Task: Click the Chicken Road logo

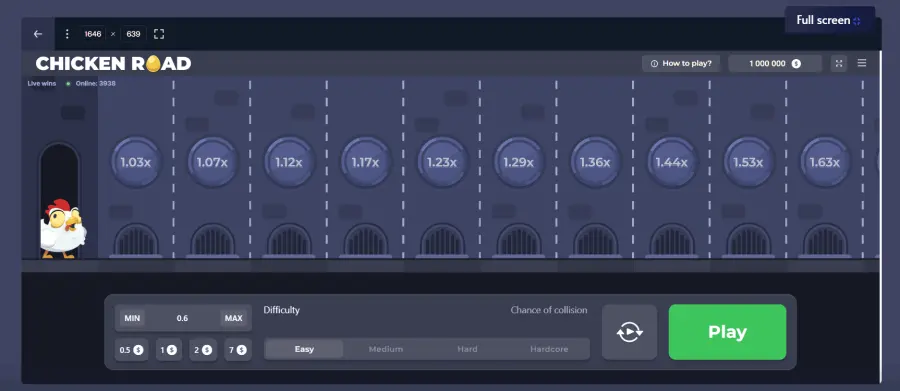Action: coord(113,64)
